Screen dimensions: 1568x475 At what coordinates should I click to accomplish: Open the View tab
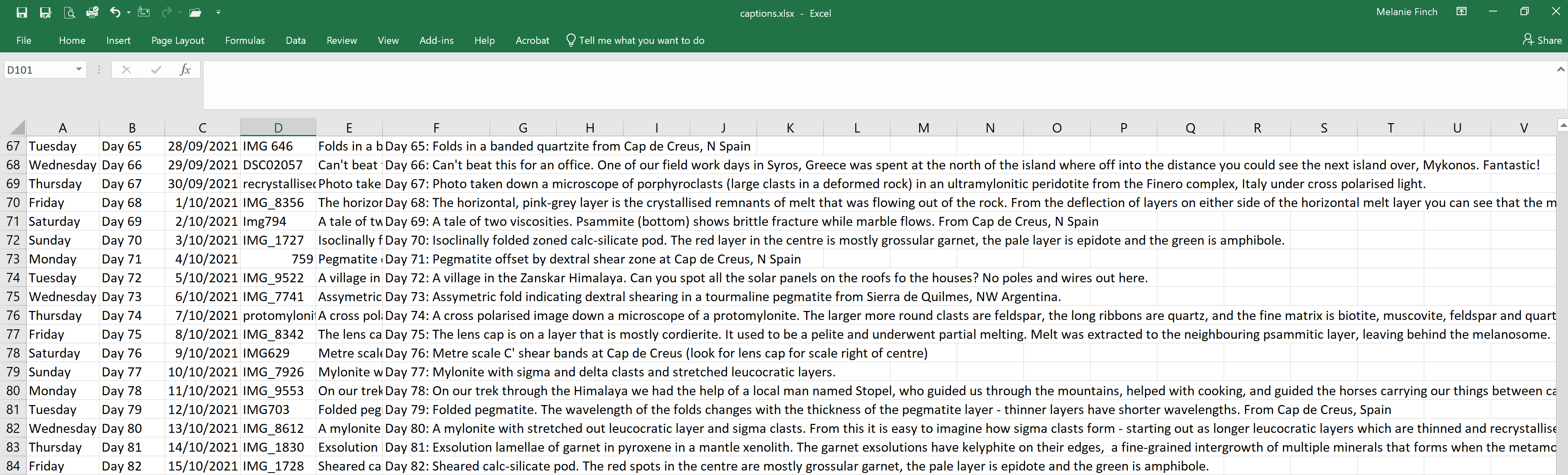pos(388,40)
